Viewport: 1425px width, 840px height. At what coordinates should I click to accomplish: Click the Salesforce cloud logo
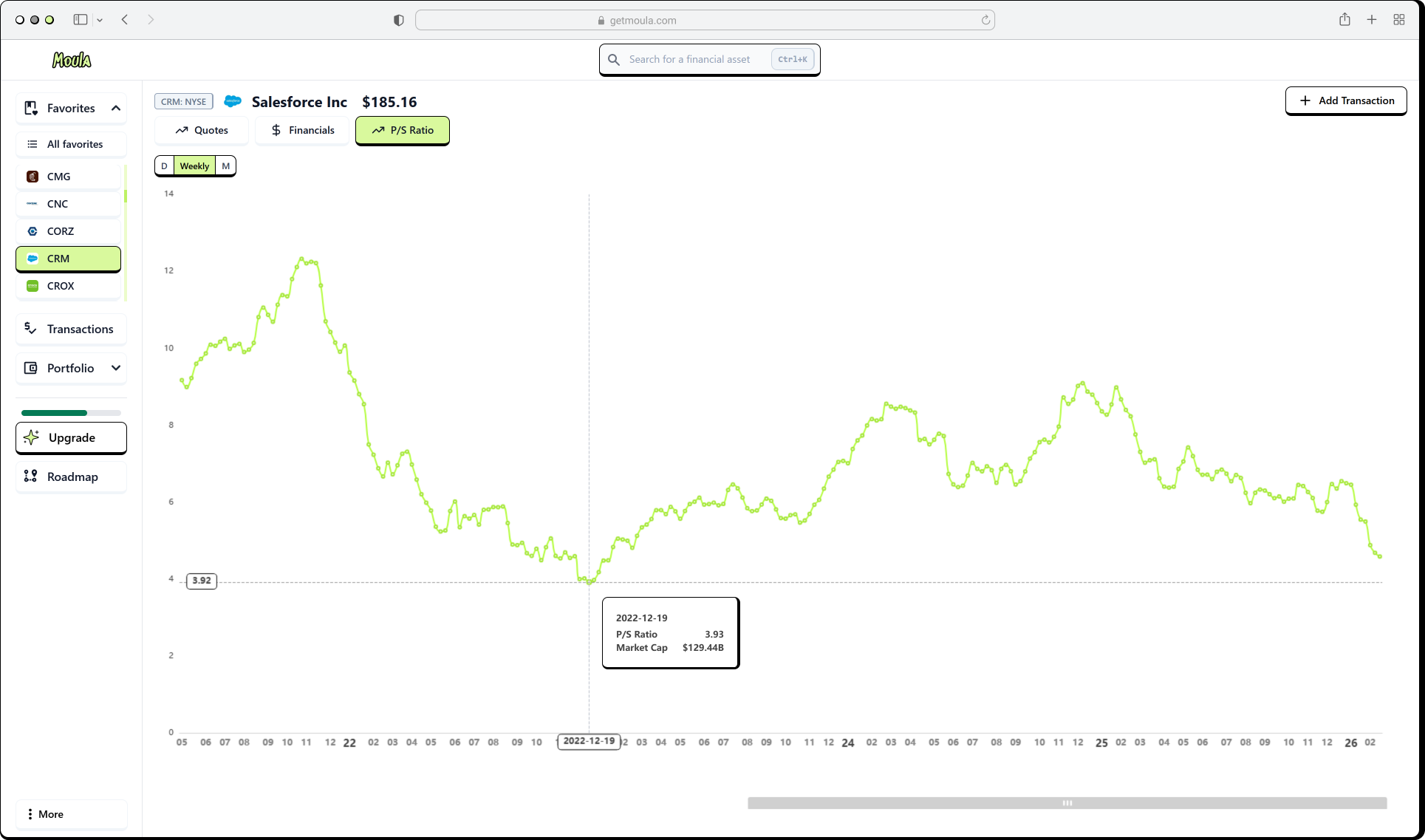point(233,101)
